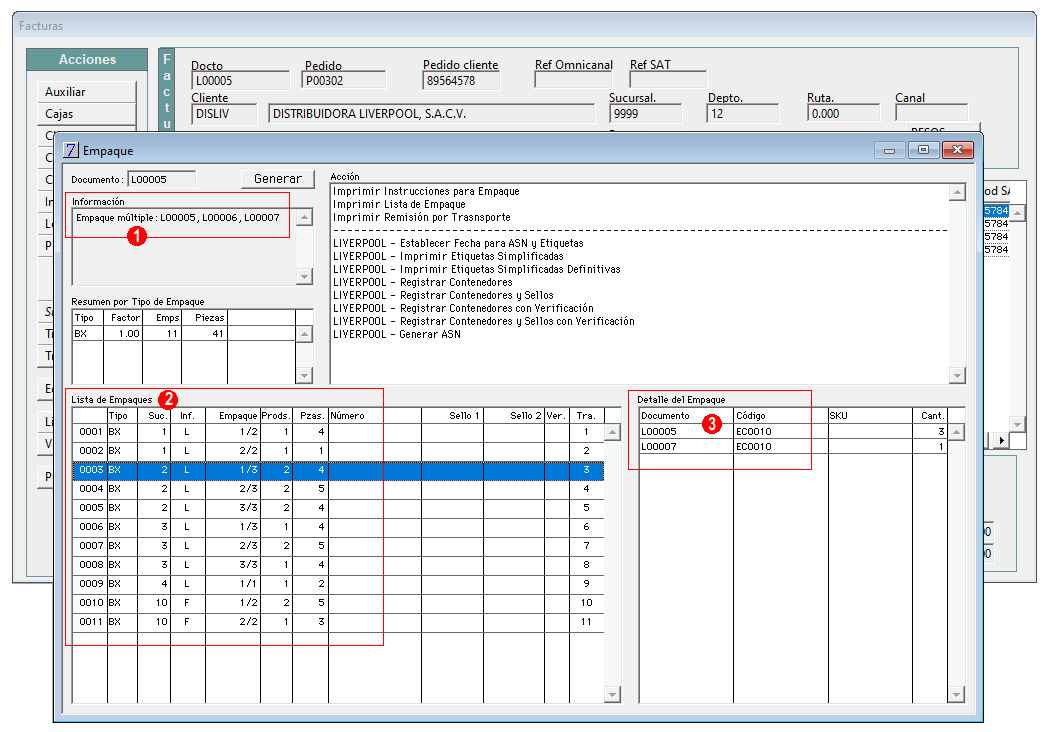
Task: Minimize the Empaque window
Action: [x=889, y=150]
